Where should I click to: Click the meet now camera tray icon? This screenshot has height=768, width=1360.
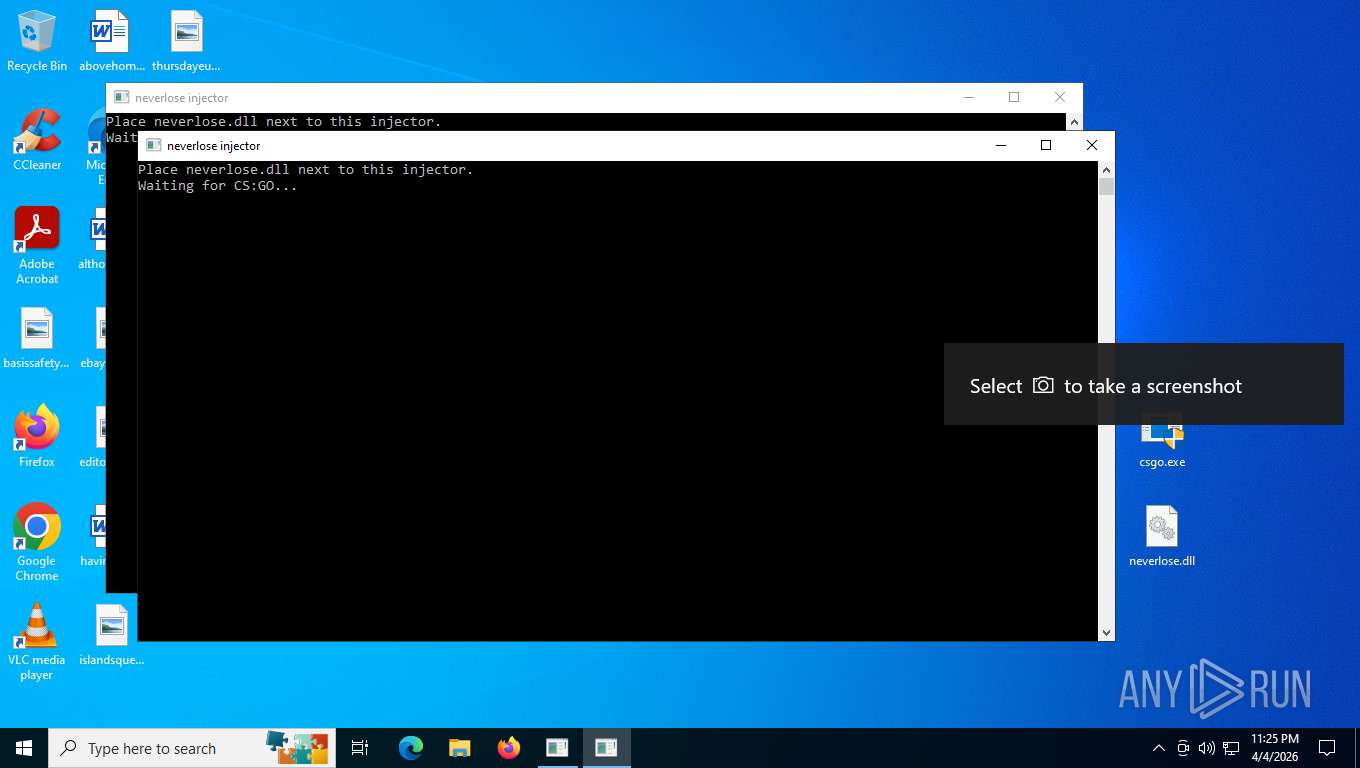(x=1183, y=748)
